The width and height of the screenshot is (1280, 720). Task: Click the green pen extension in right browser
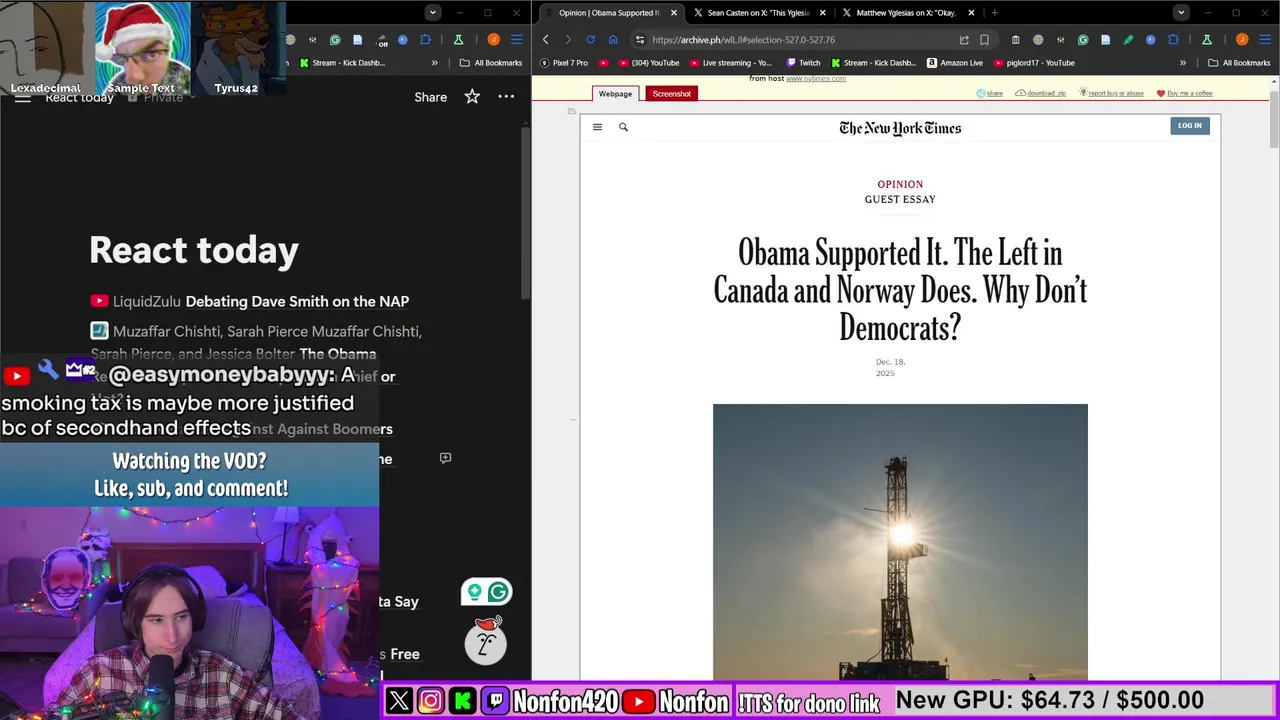pyautogui.click(x=1128, y=40)
